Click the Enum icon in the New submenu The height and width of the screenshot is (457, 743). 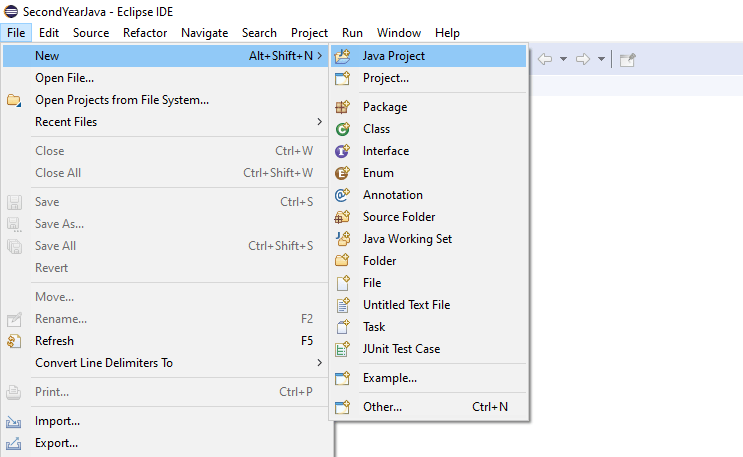pos(343,173)
